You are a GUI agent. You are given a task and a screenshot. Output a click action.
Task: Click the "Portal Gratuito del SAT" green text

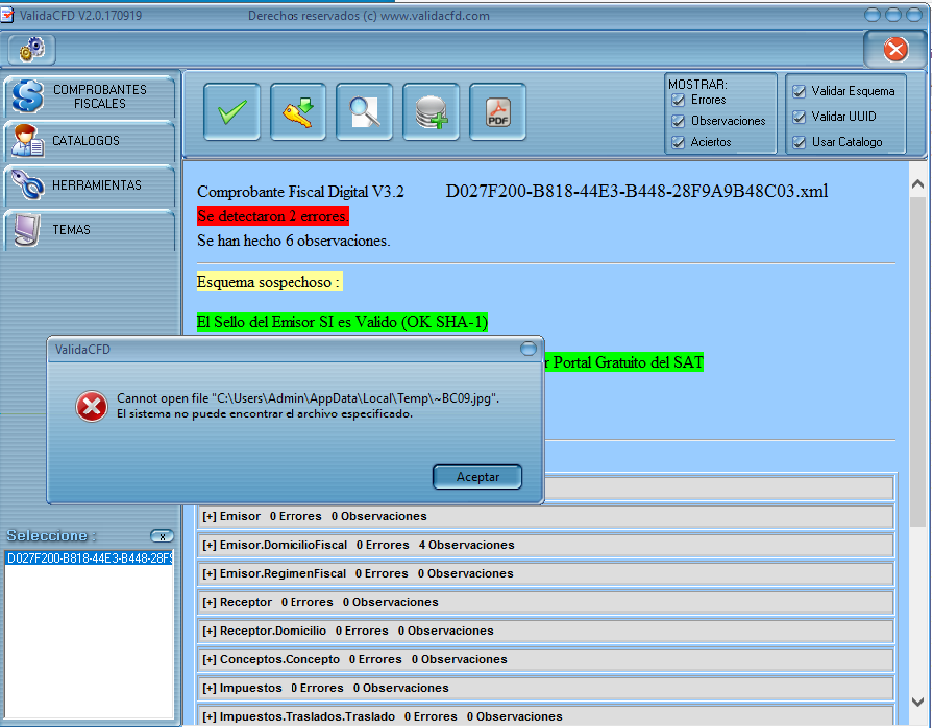pos(628,363)
